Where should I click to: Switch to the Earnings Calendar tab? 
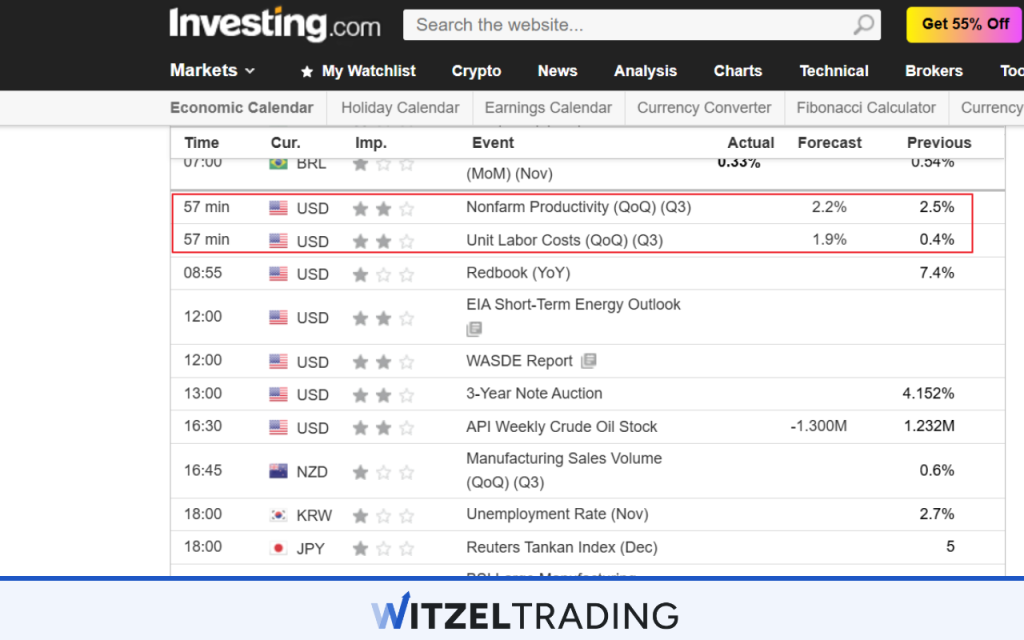(548, 108)
